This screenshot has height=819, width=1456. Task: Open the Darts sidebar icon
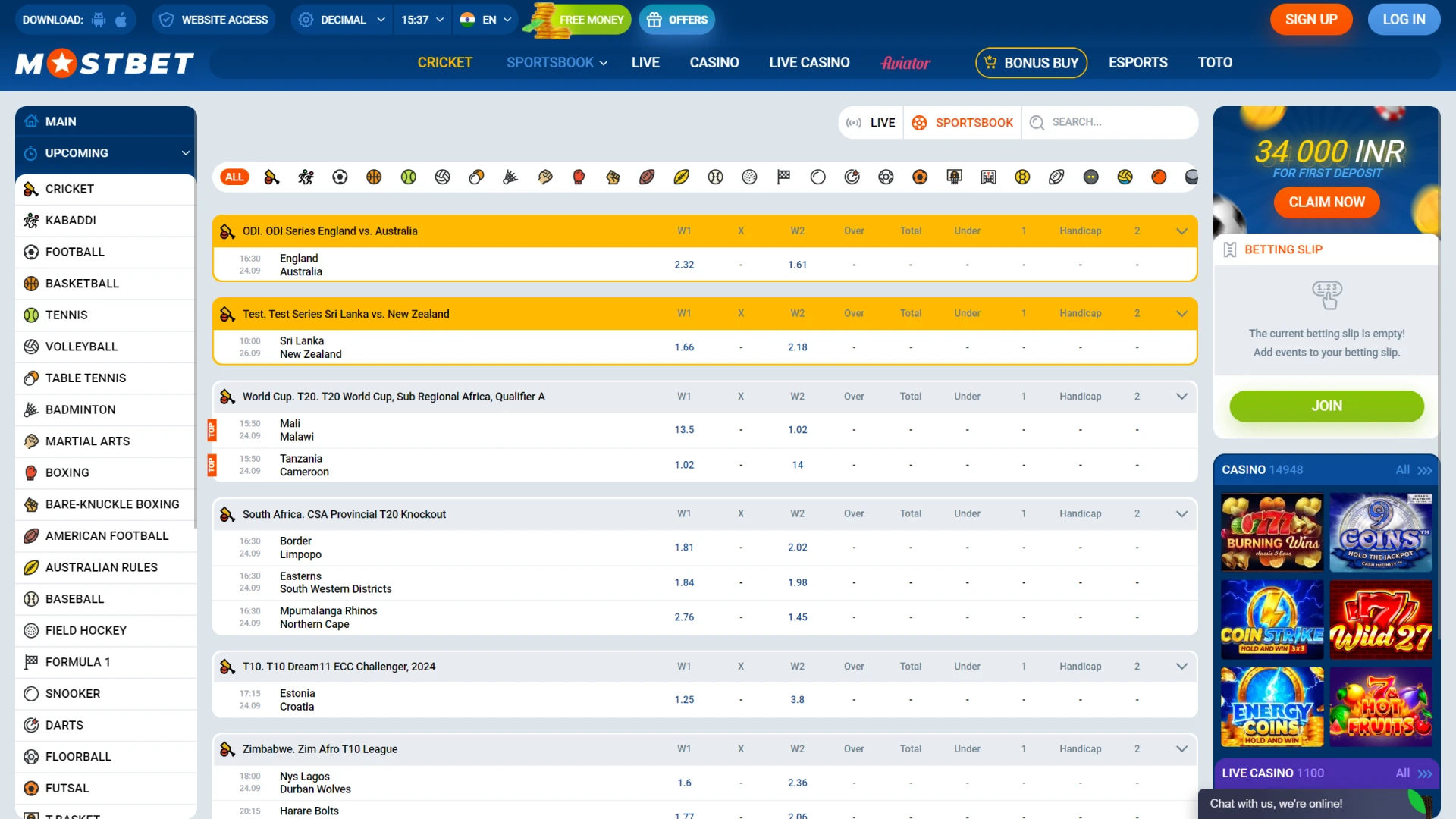click(x=31, y=725)
